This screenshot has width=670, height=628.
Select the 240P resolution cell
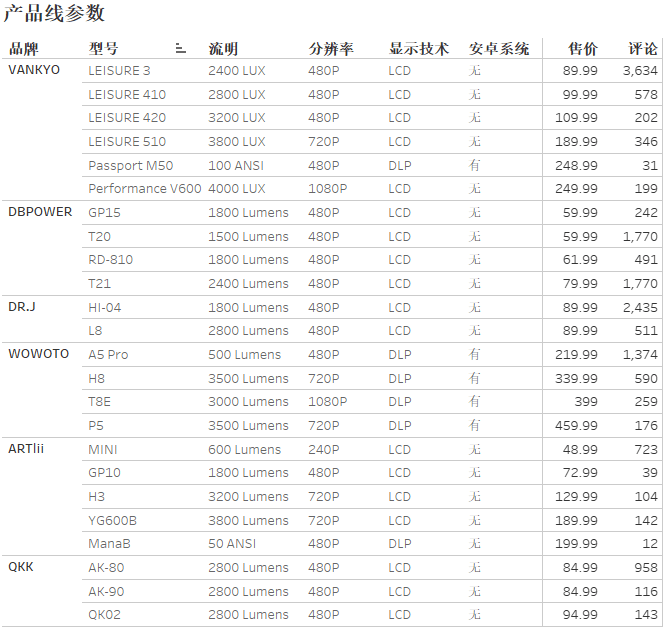click(x=323, y=449)
